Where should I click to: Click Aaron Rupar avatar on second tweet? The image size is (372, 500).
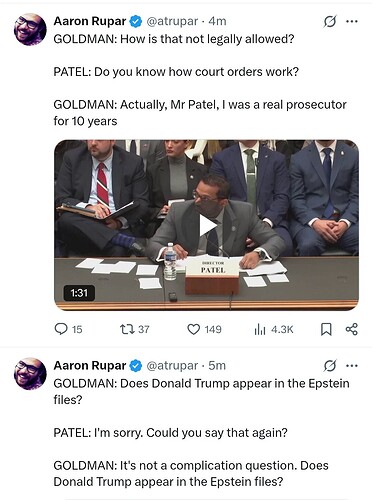[30, 374]
